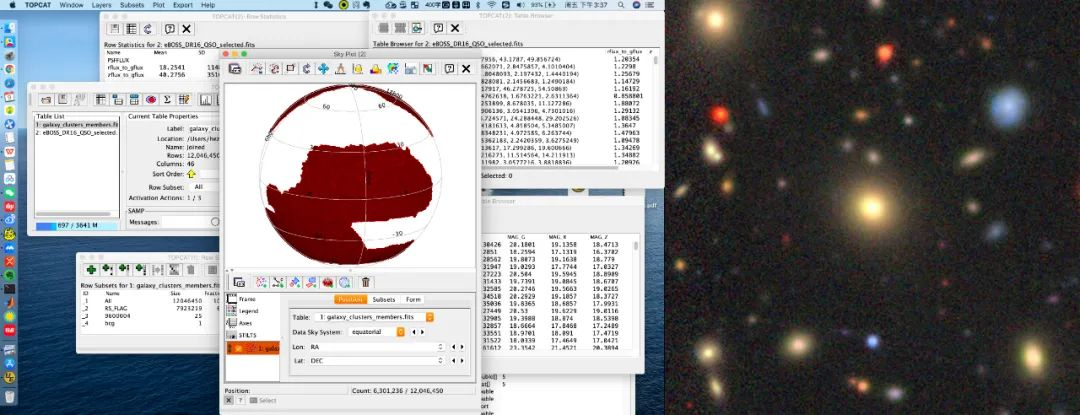
Task: Open the Layers menu in menu bar
Action: tap(103, 5)
